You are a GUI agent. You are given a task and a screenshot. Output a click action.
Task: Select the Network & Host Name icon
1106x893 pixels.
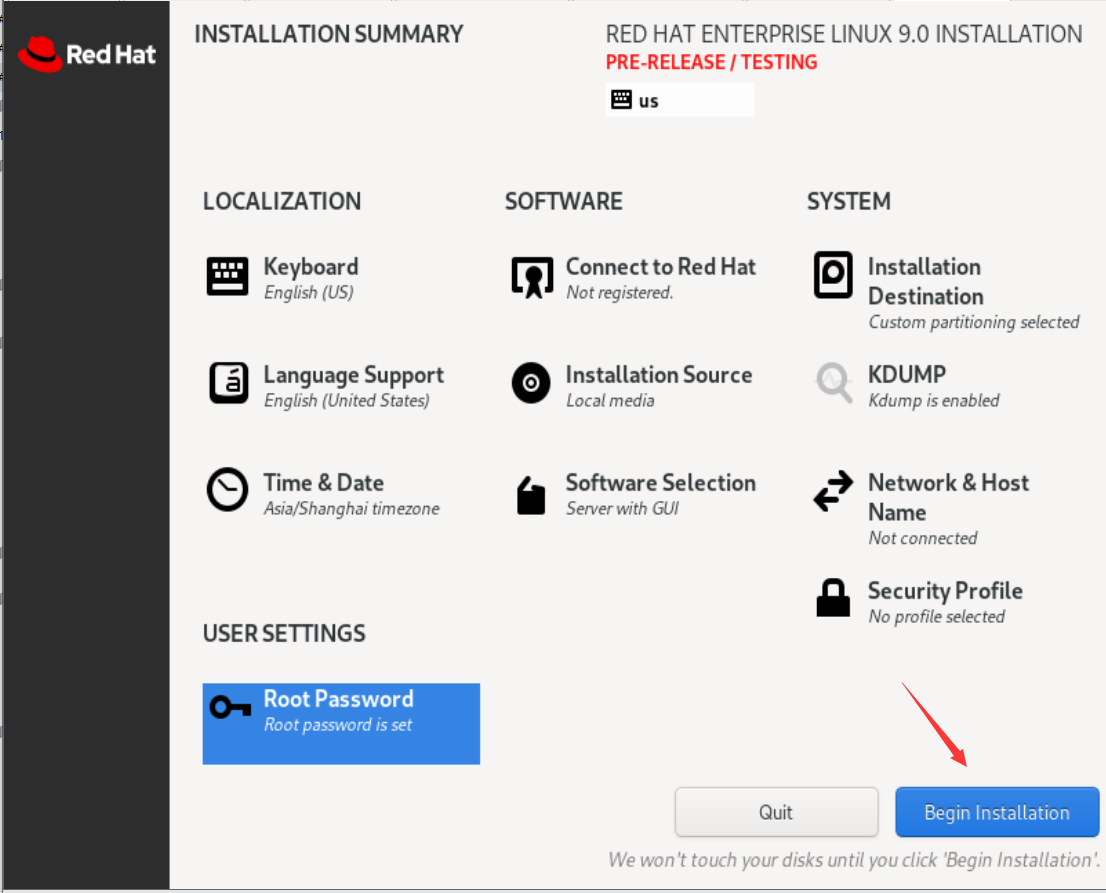[833, 492]
